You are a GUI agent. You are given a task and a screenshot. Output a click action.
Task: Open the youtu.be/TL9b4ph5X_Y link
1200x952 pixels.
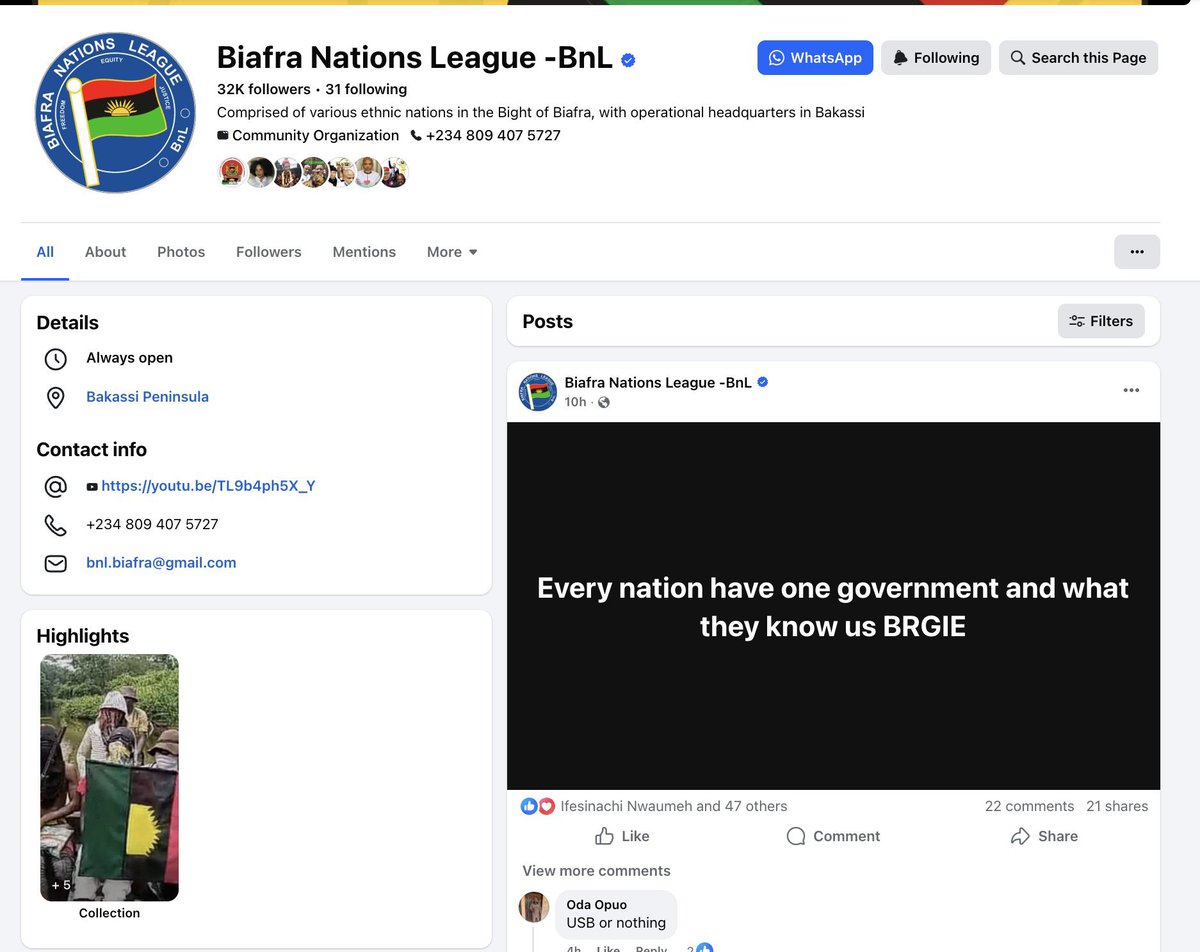[208, 486]
